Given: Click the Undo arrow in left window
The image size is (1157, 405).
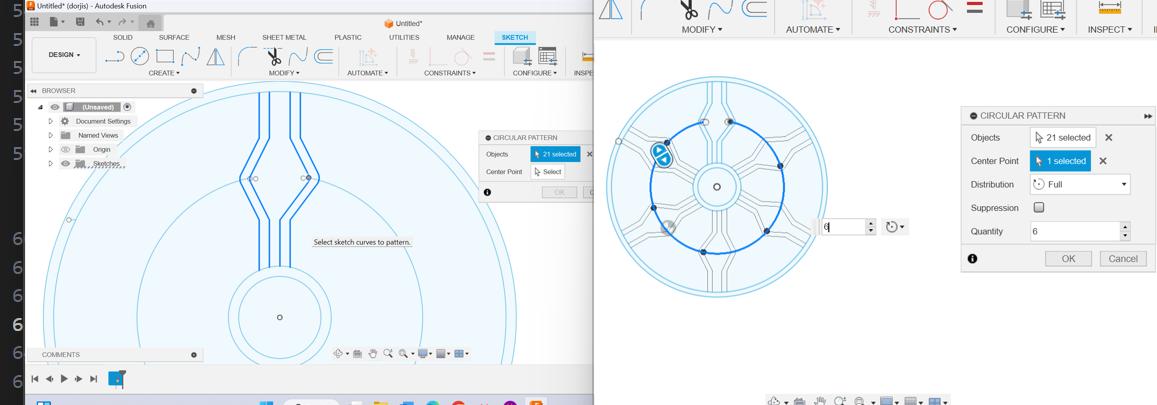Looking at the screenshot, I should pos(100,22).
